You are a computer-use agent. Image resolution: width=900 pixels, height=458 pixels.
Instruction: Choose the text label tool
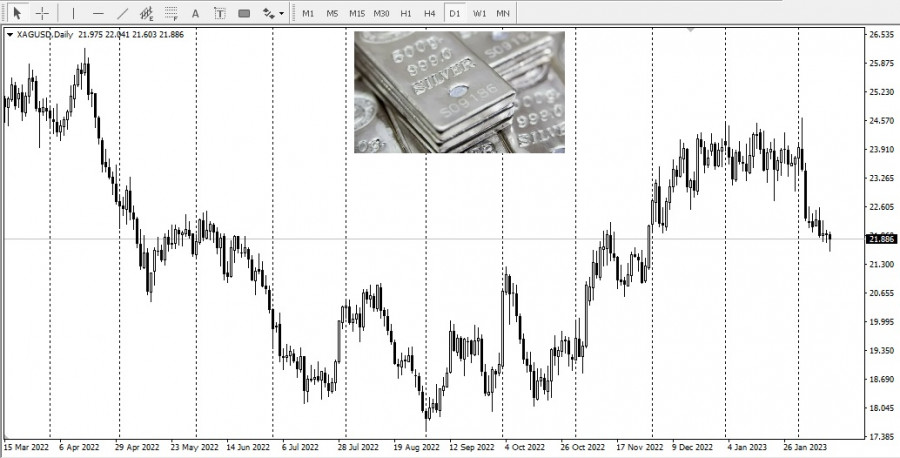point(219,13)
